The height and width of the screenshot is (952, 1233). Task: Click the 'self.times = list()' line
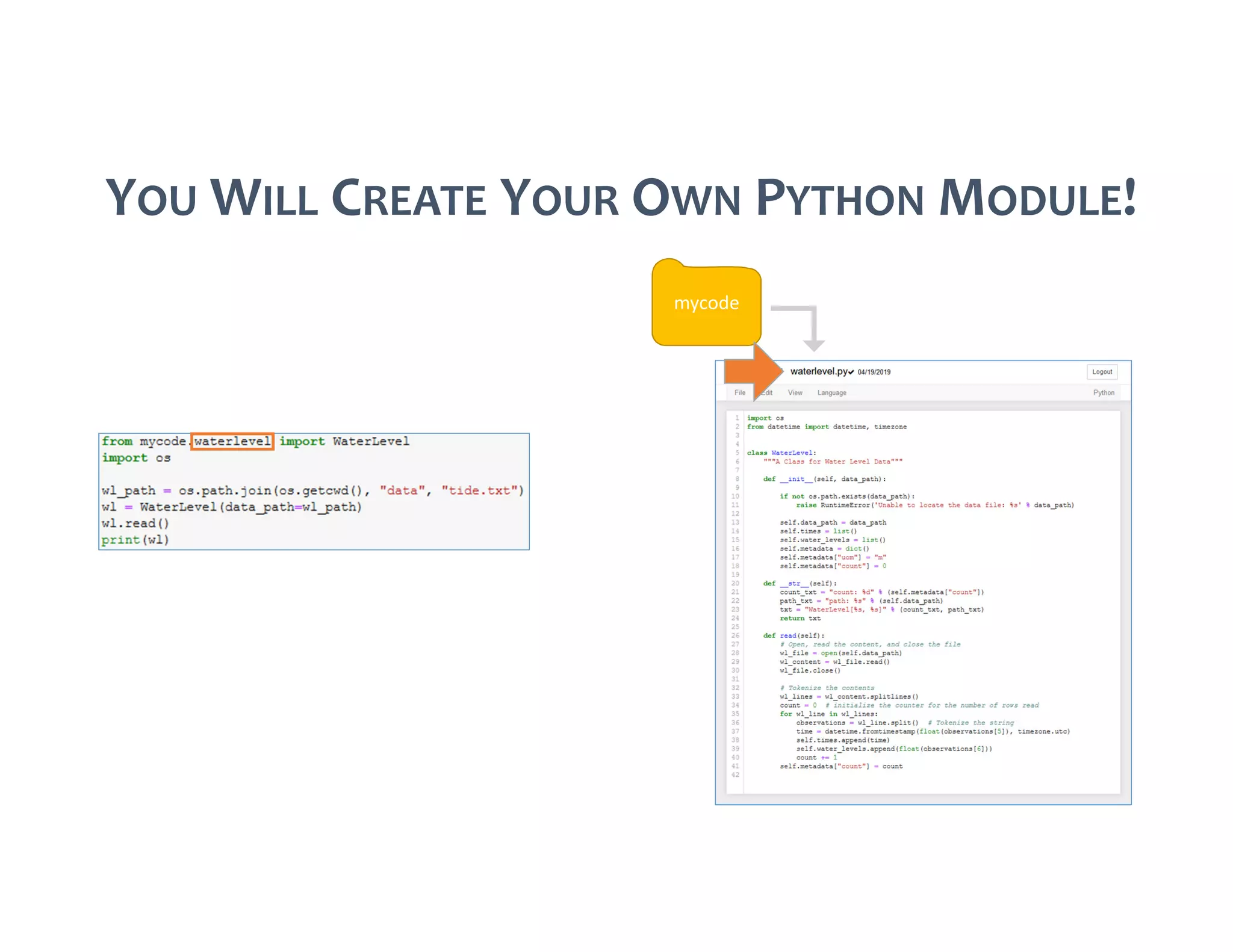(x=818, y=531)
